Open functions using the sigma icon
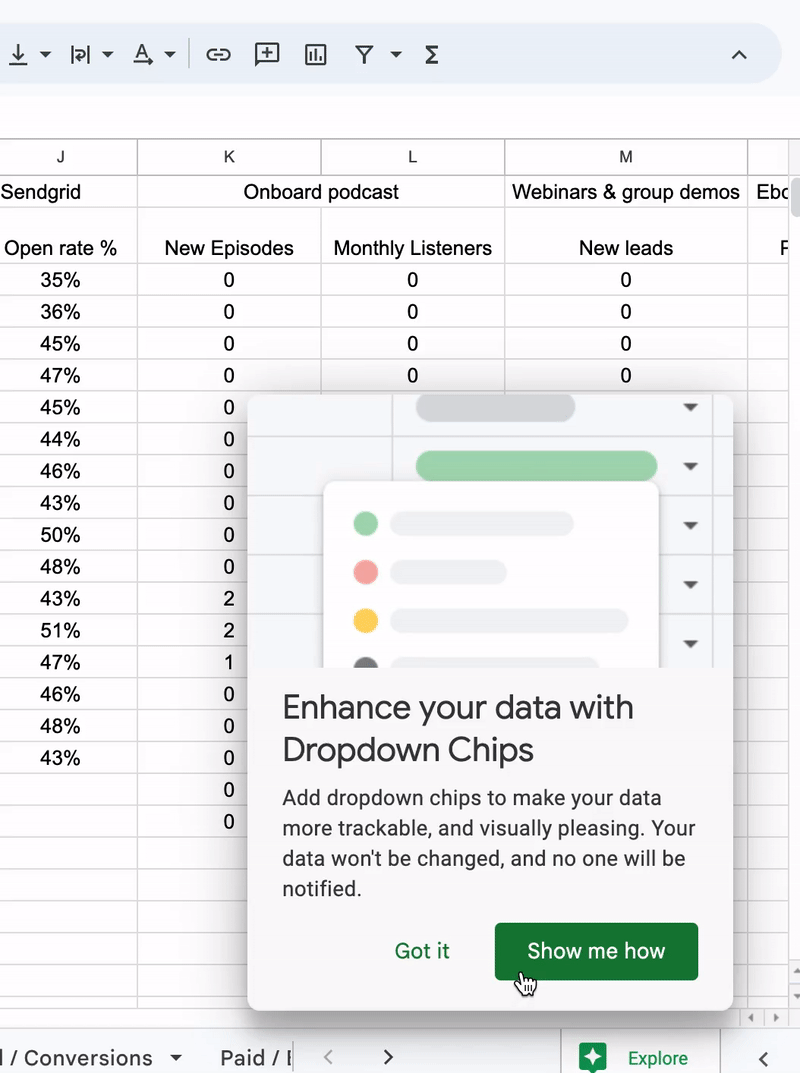This screenshot has width=800, height=1073. (430, 54)
